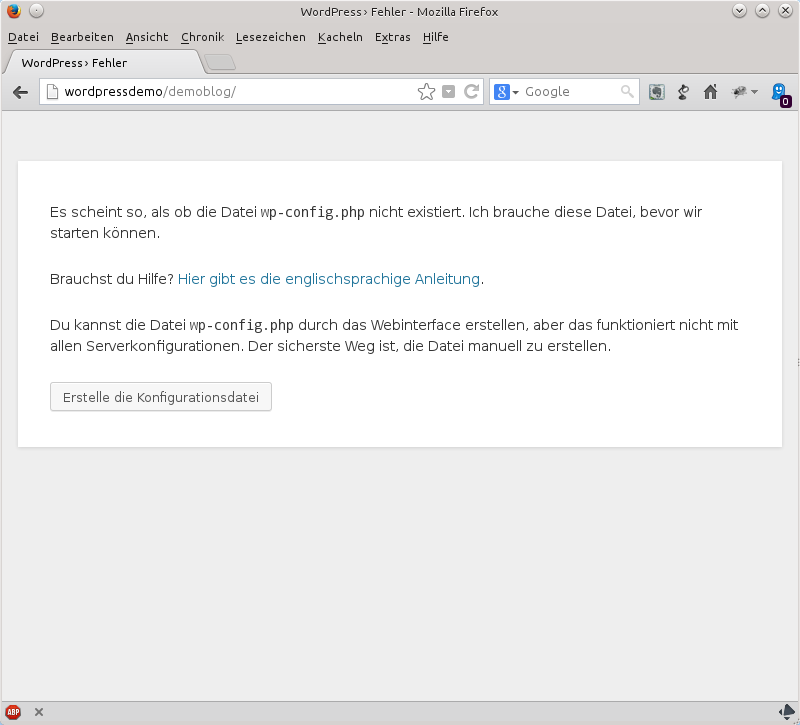Go back with the back arrow button
The image size is (800, 725).
coord(20,92)
